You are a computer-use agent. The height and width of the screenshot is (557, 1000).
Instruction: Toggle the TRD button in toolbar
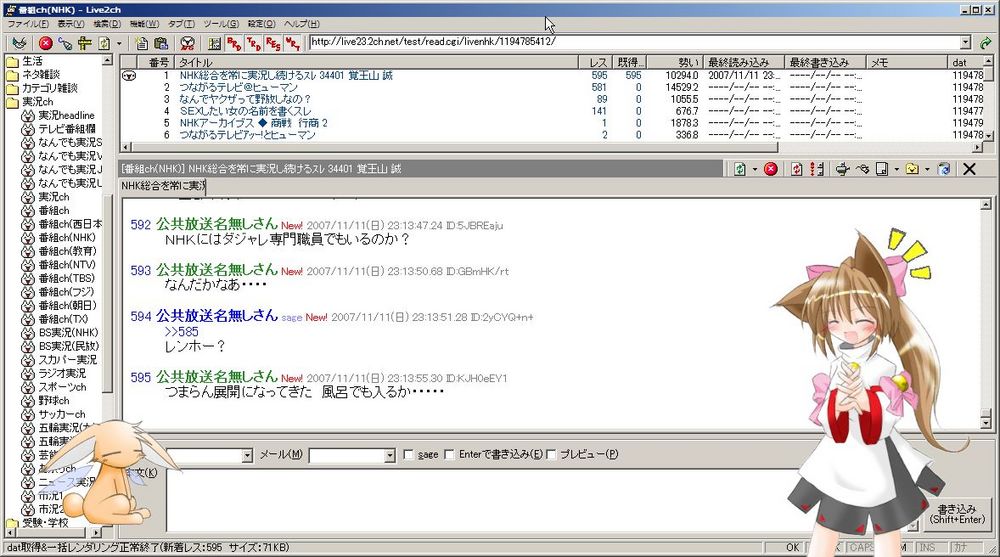(x=254, y=43)
